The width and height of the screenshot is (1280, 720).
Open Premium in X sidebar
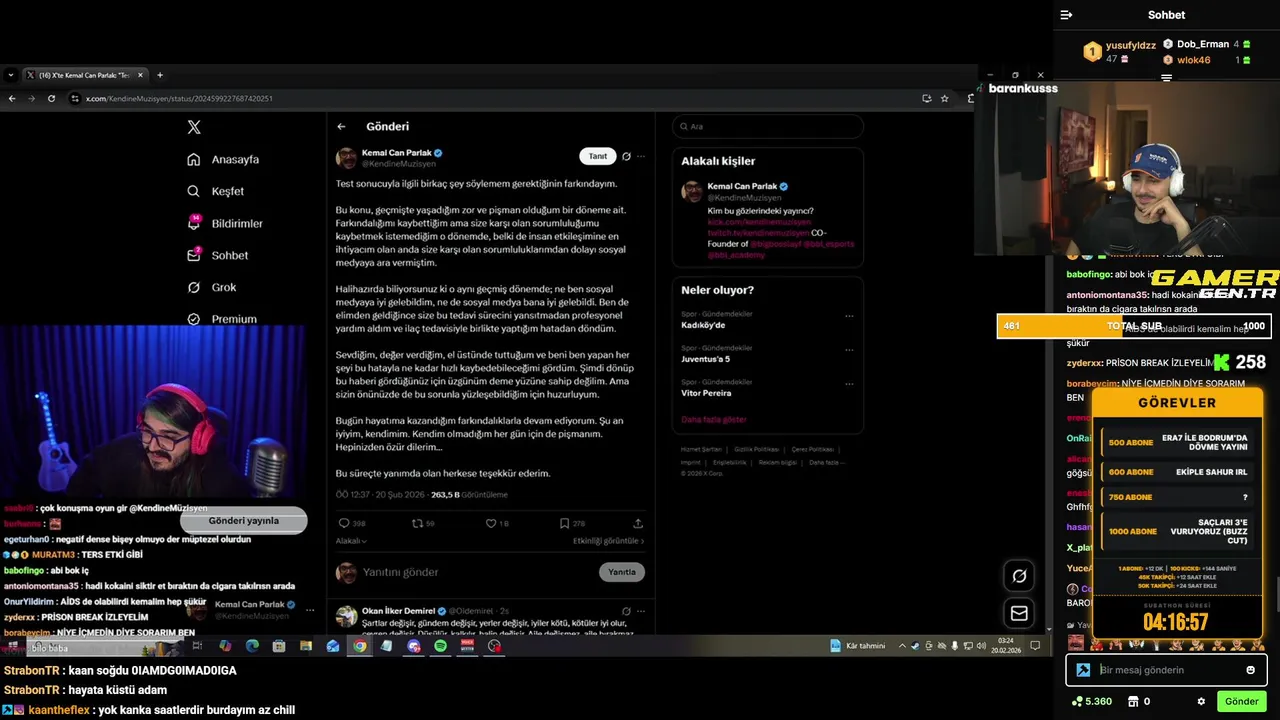(x=222, y=319)
